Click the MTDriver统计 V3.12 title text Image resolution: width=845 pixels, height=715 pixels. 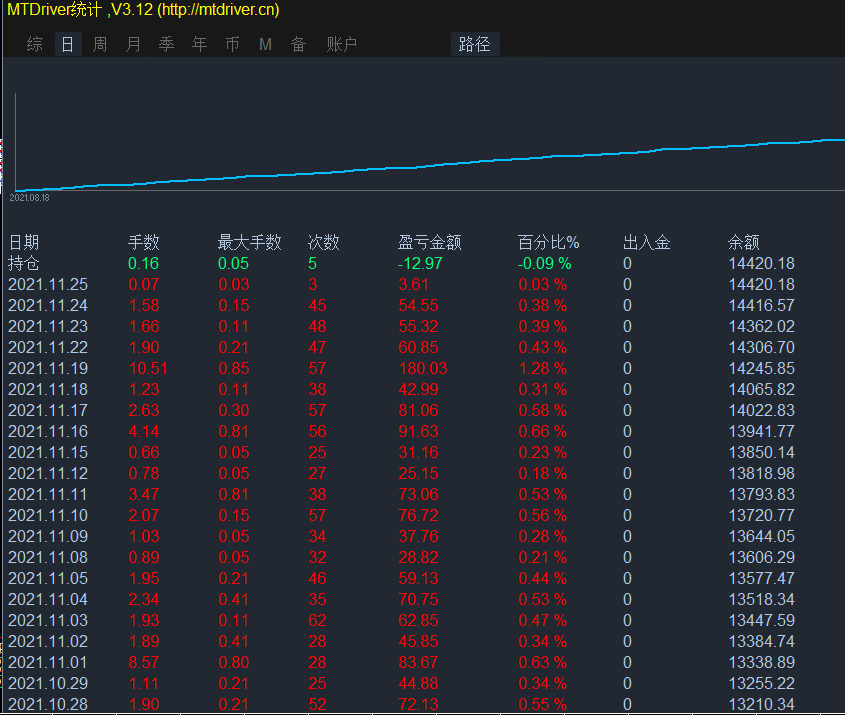tap(143, 10)
